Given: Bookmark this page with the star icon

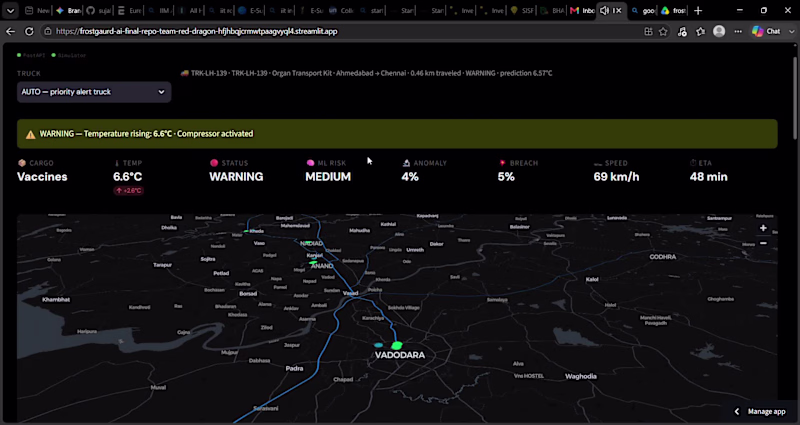Looking at the screenshot, I should click(x=663, y=32).
